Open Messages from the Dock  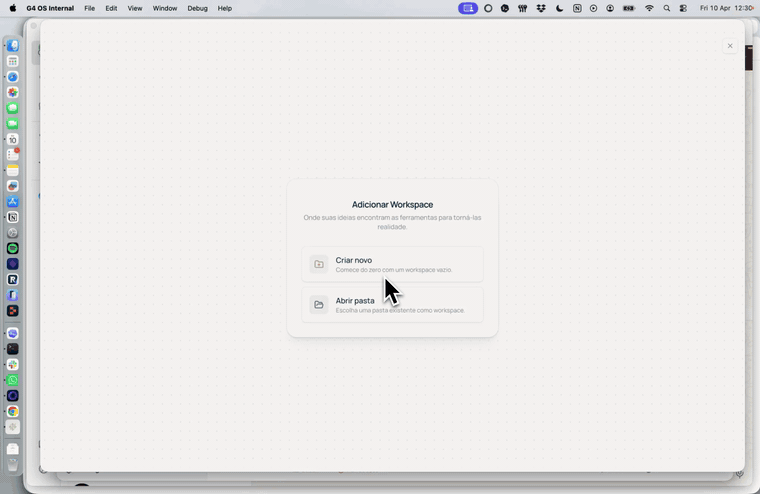13,108
